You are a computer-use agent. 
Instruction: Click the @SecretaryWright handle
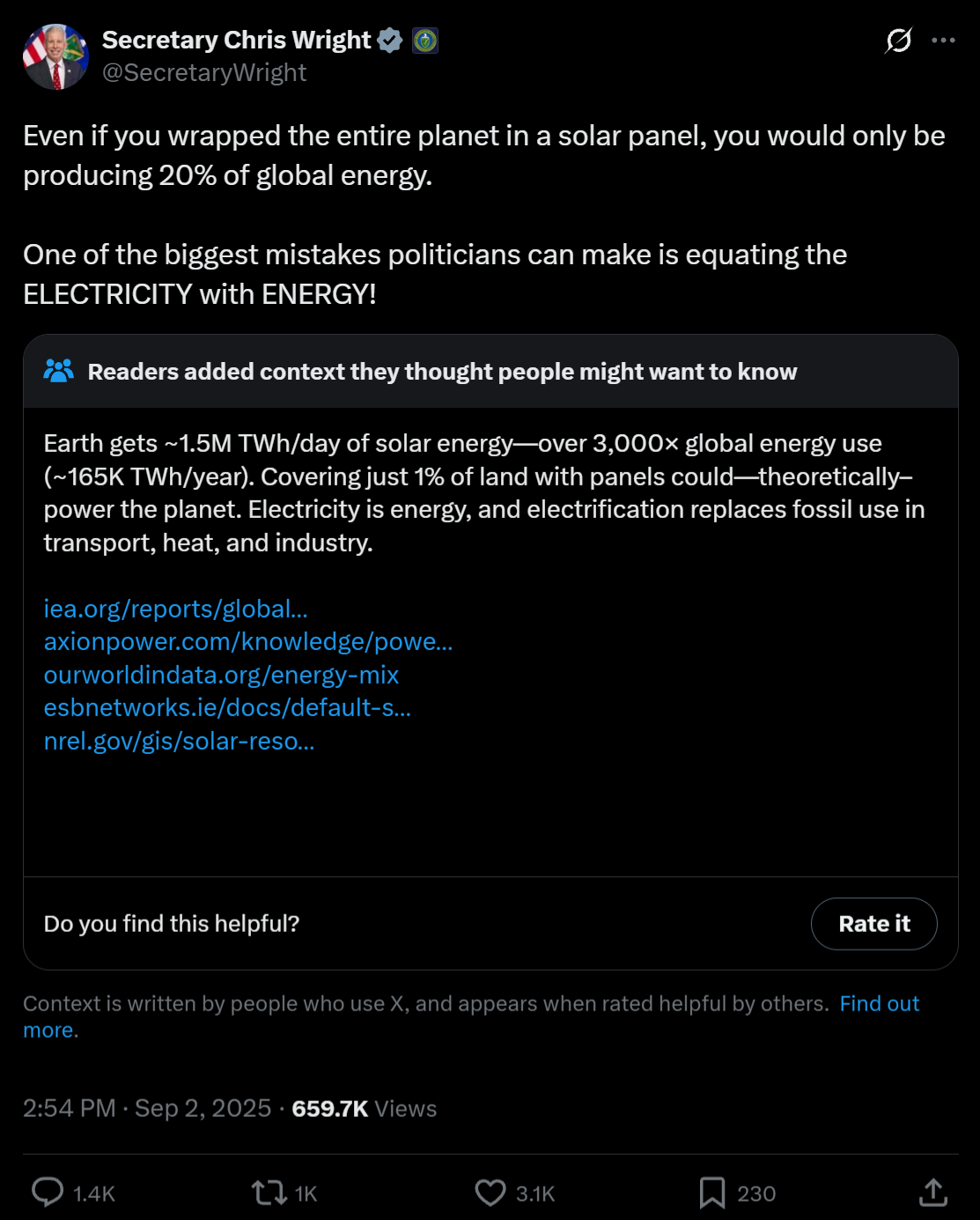point(204,72)
